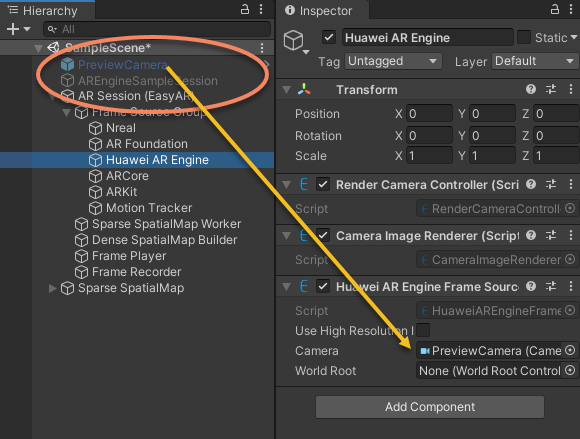This screenshot has height=439, width=580.
Task: Open the Tag dropdown
Action: point(393,61)
